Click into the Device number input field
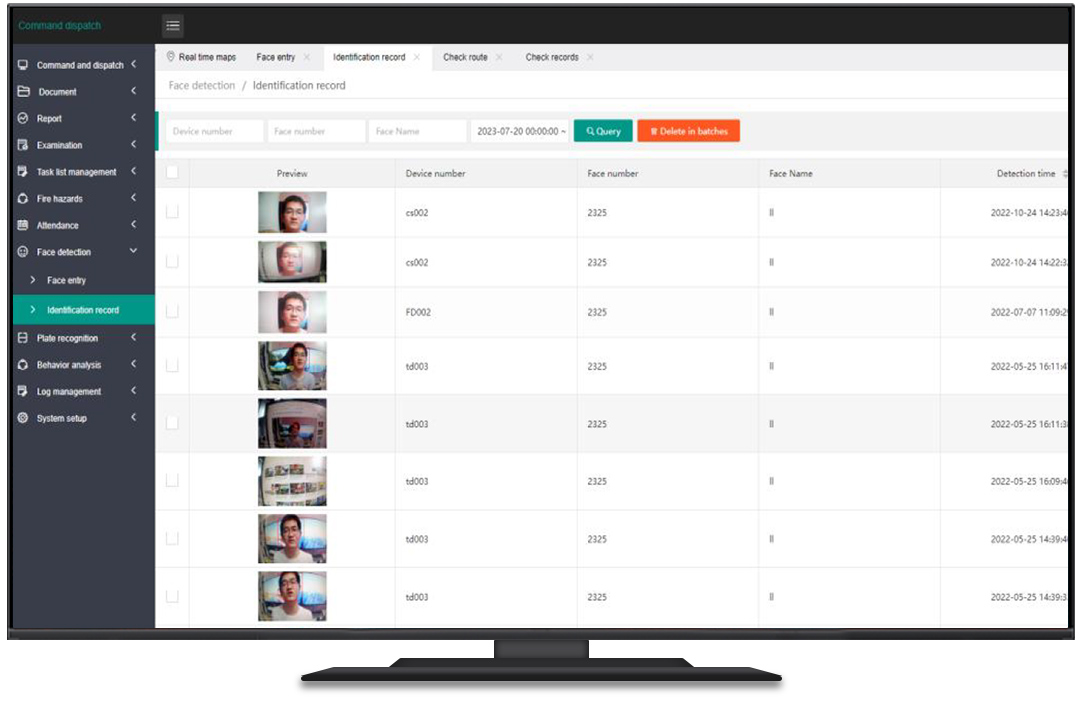Viewport: 1082px width, 721px height. pyautogui.click(x=211, y=131)
